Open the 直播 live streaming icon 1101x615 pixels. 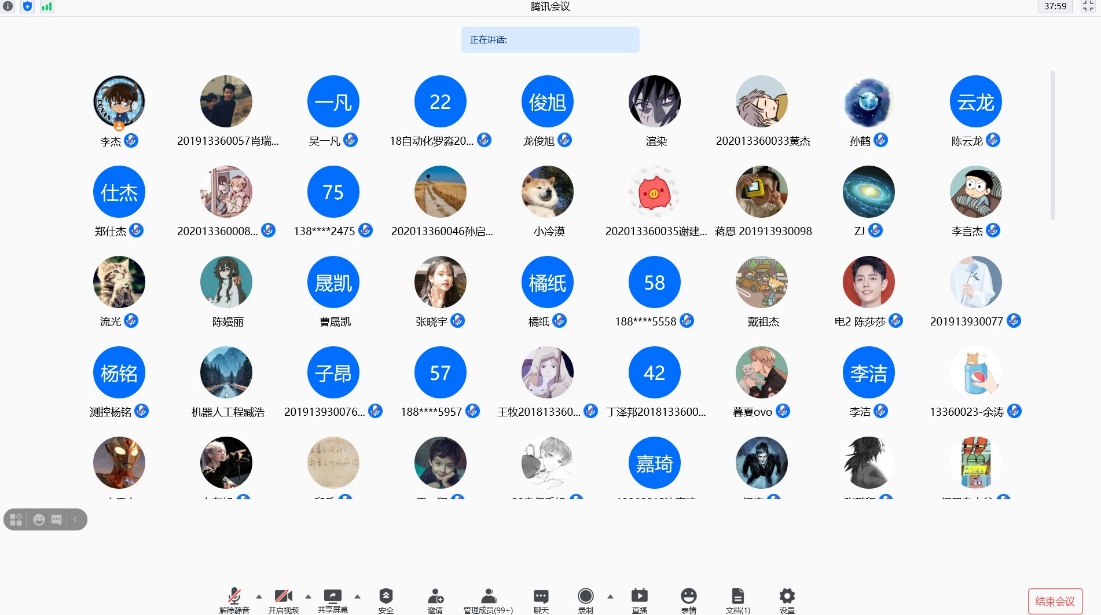[639, 597]
